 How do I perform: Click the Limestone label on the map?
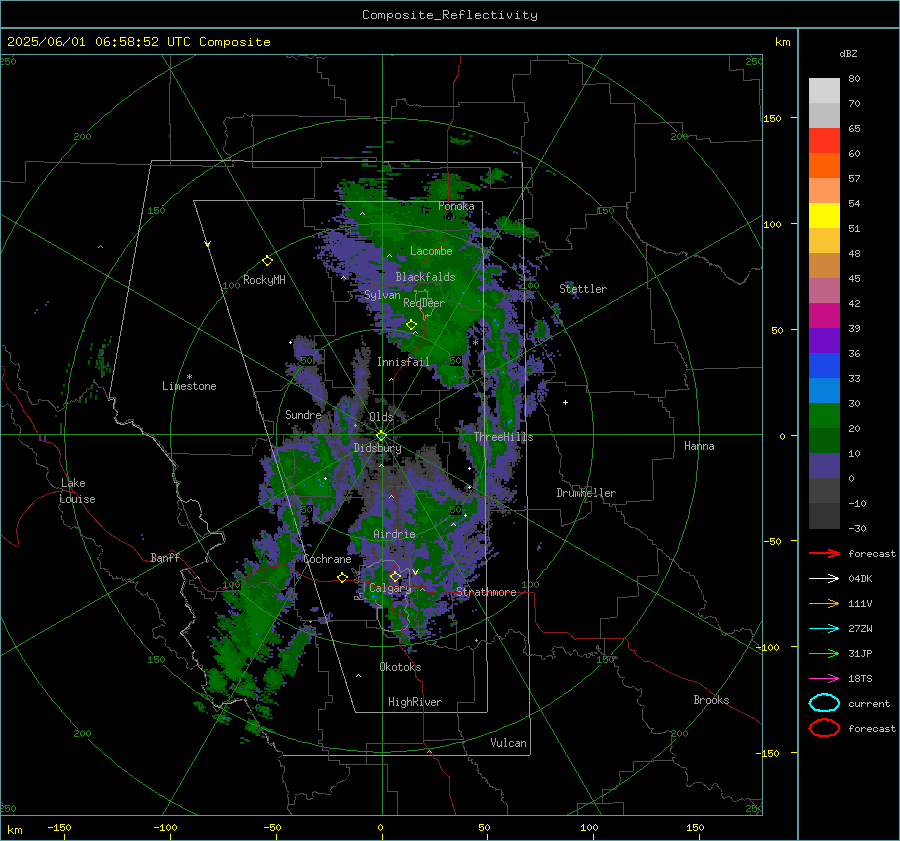pyautogui.click(x=189, y=386)
